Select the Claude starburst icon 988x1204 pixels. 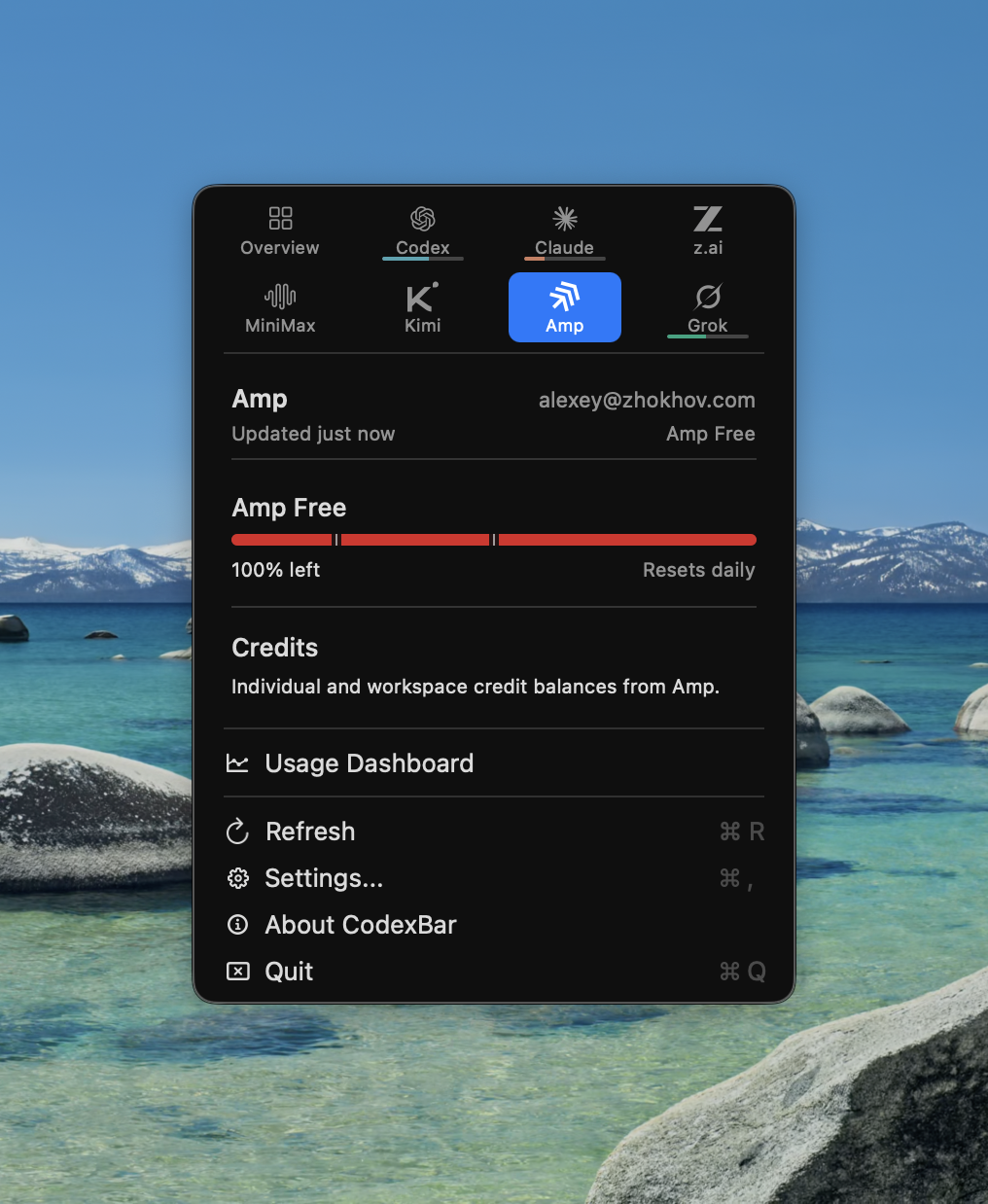click(x=565, y=218)
